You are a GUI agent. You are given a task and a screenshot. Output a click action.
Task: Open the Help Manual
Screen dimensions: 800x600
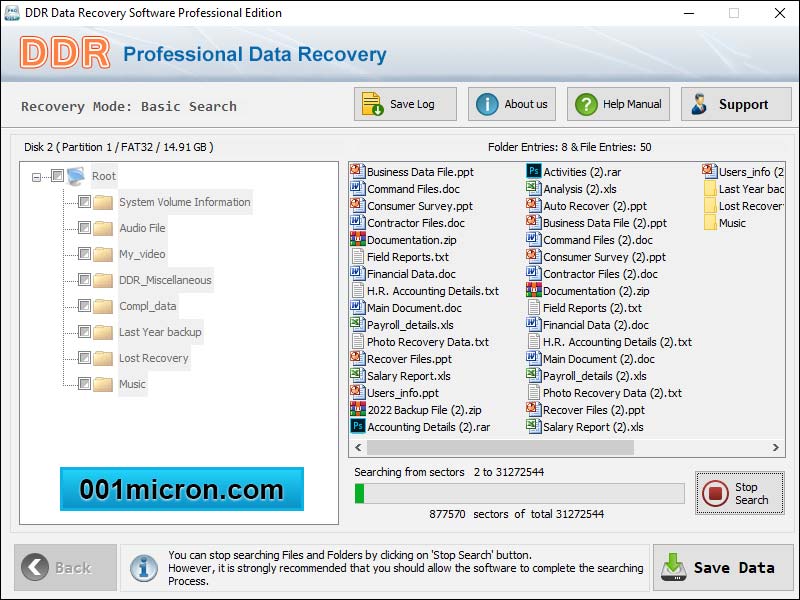(618, 104)
